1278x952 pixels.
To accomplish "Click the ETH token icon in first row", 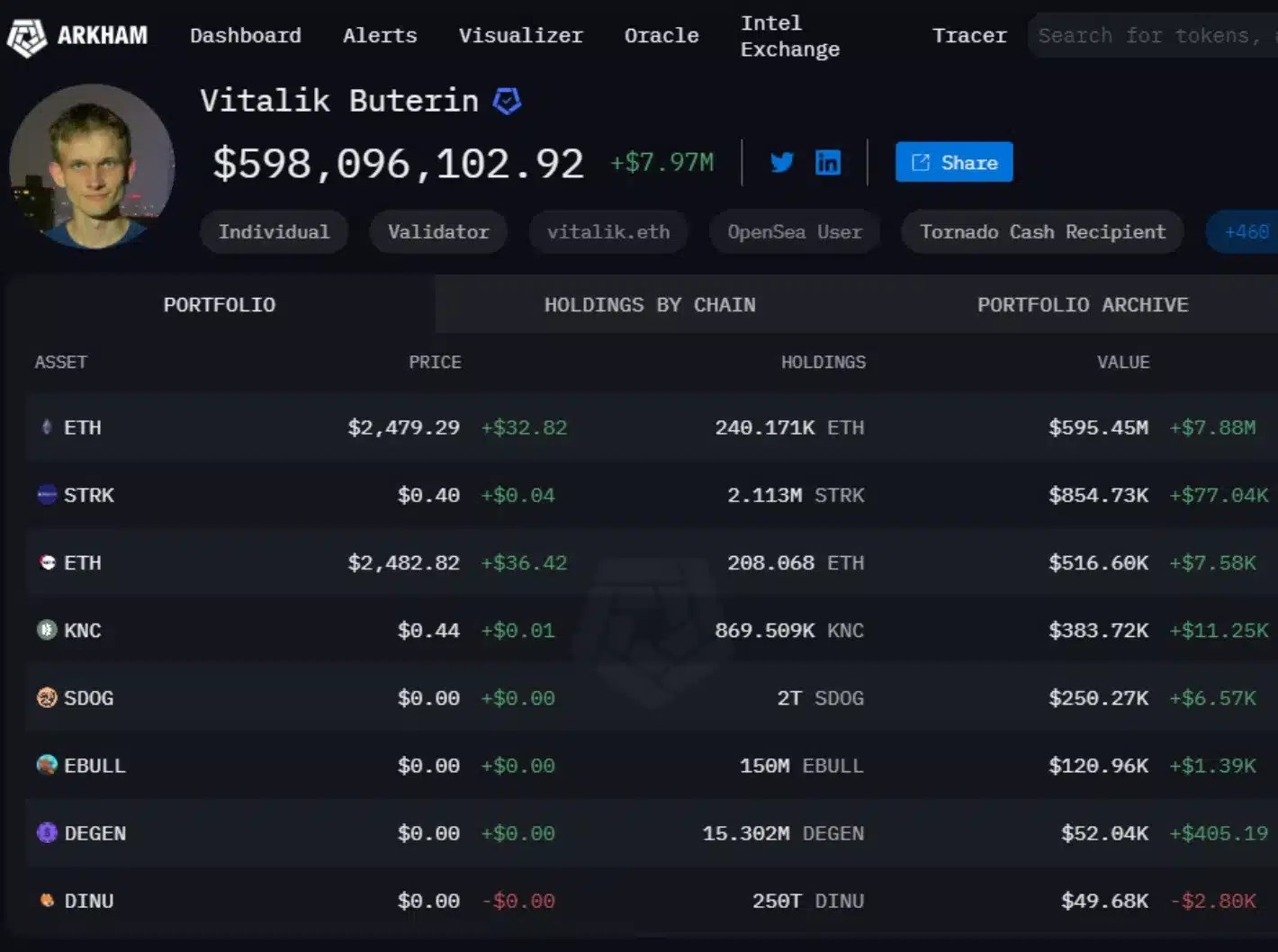I will (x=47, y=427).
